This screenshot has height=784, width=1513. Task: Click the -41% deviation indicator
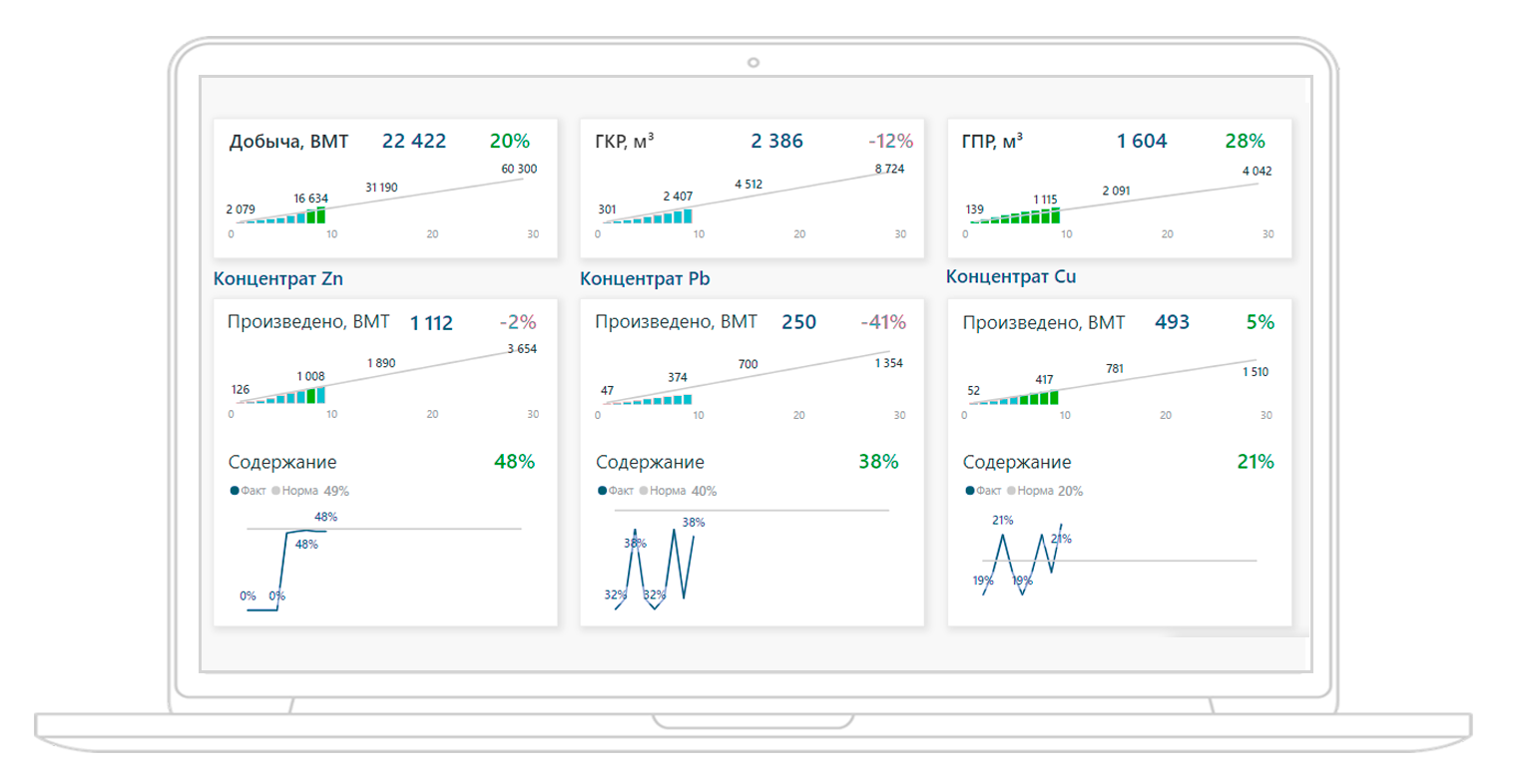pyautogui.click(x=883, y=322)
